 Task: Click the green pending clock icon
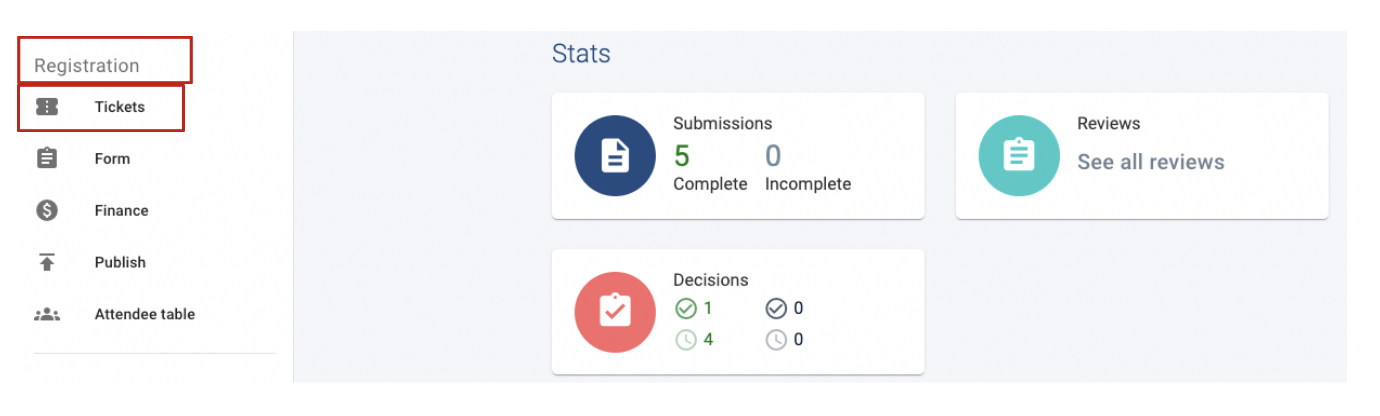(x=685, y=340)
